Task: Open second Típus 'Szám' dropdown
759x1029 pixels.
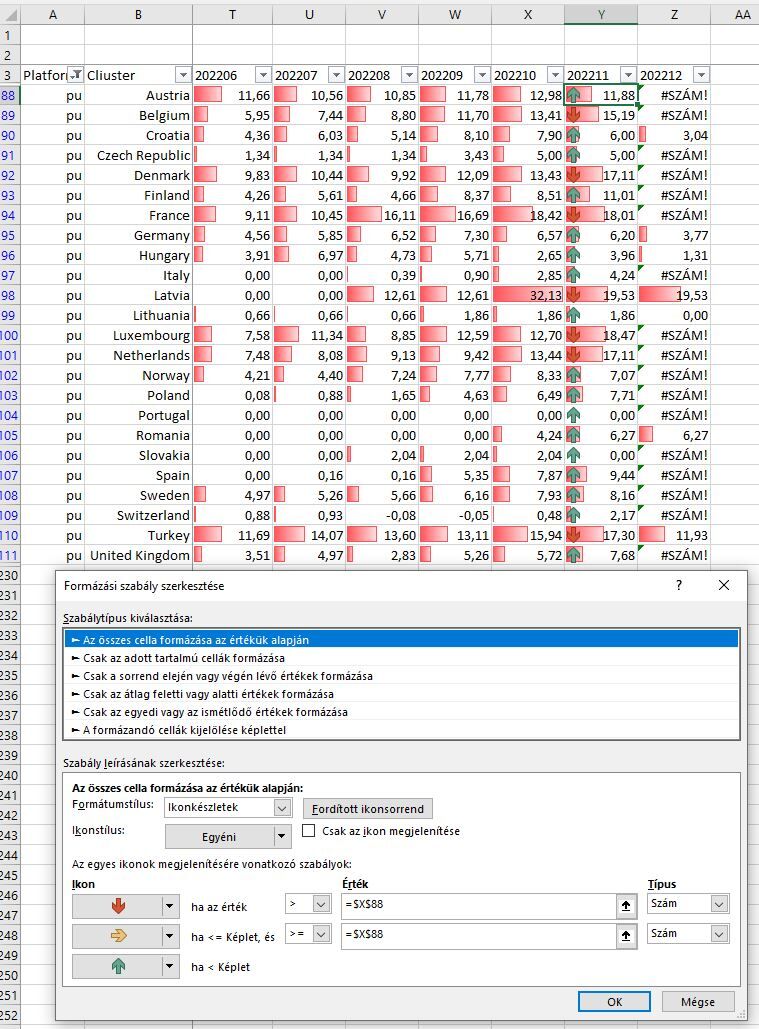Action: pos(719,934)
